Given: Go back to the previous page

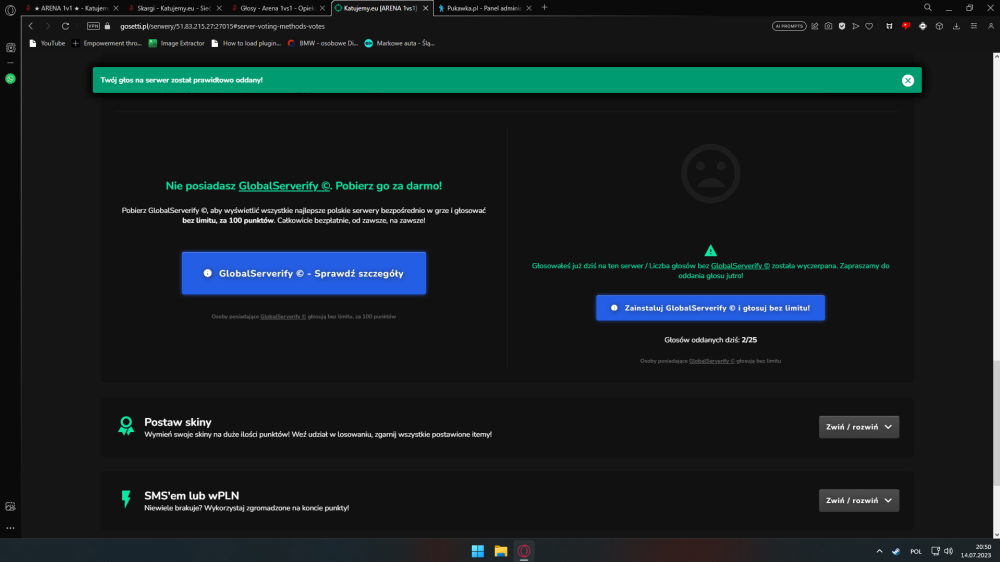Looking at the screenshot, I should (x=31, y=26).
